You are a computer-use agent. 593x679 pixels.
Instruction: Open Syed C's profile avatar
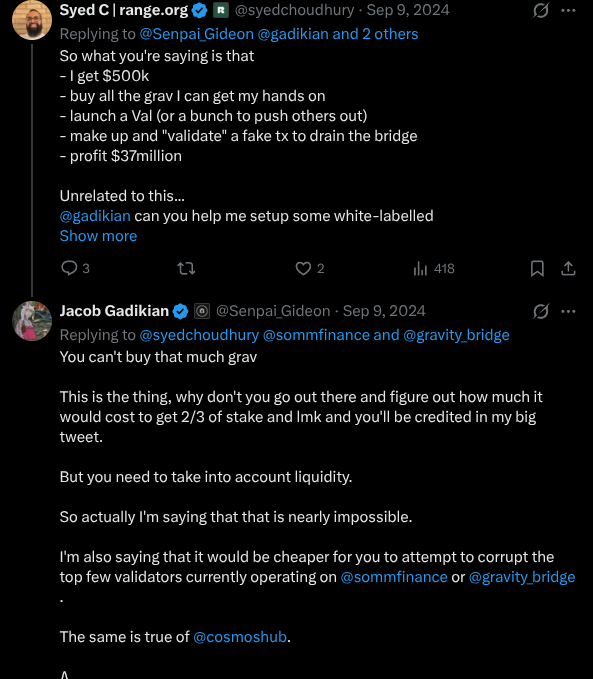(32, 20)
